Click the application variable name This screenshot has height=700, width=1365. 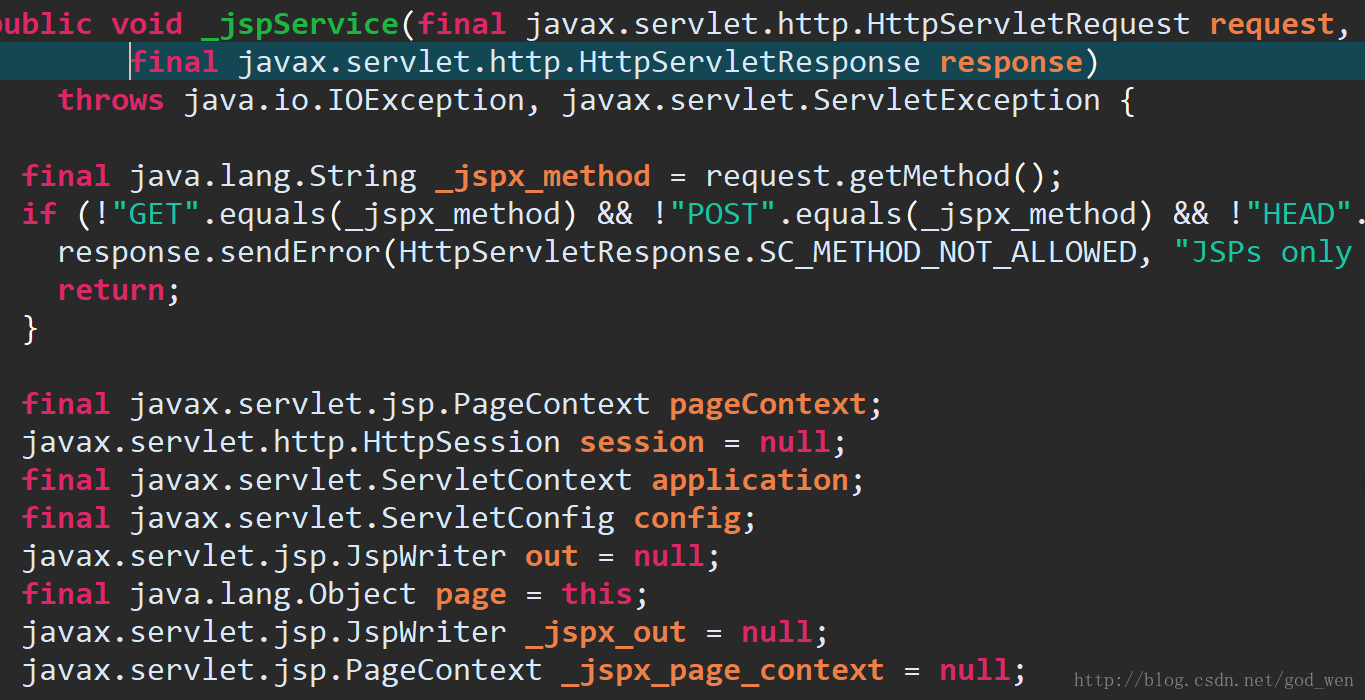(750, 480)
